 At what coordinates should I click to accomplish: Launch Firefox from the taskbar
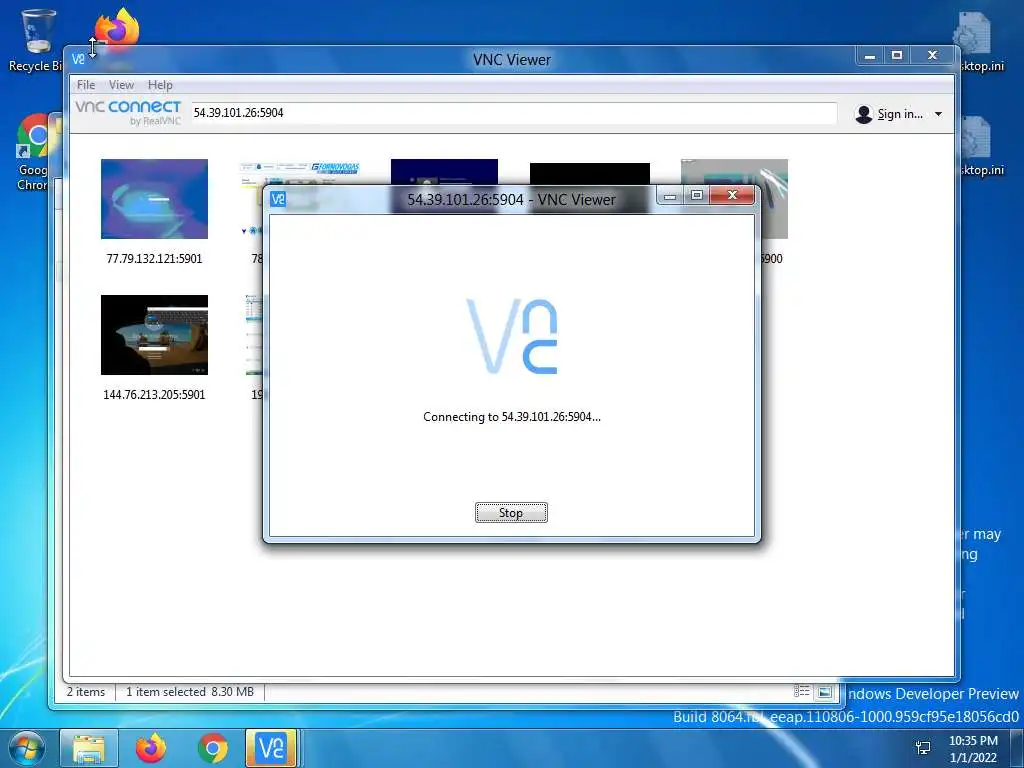pos(151,748)
